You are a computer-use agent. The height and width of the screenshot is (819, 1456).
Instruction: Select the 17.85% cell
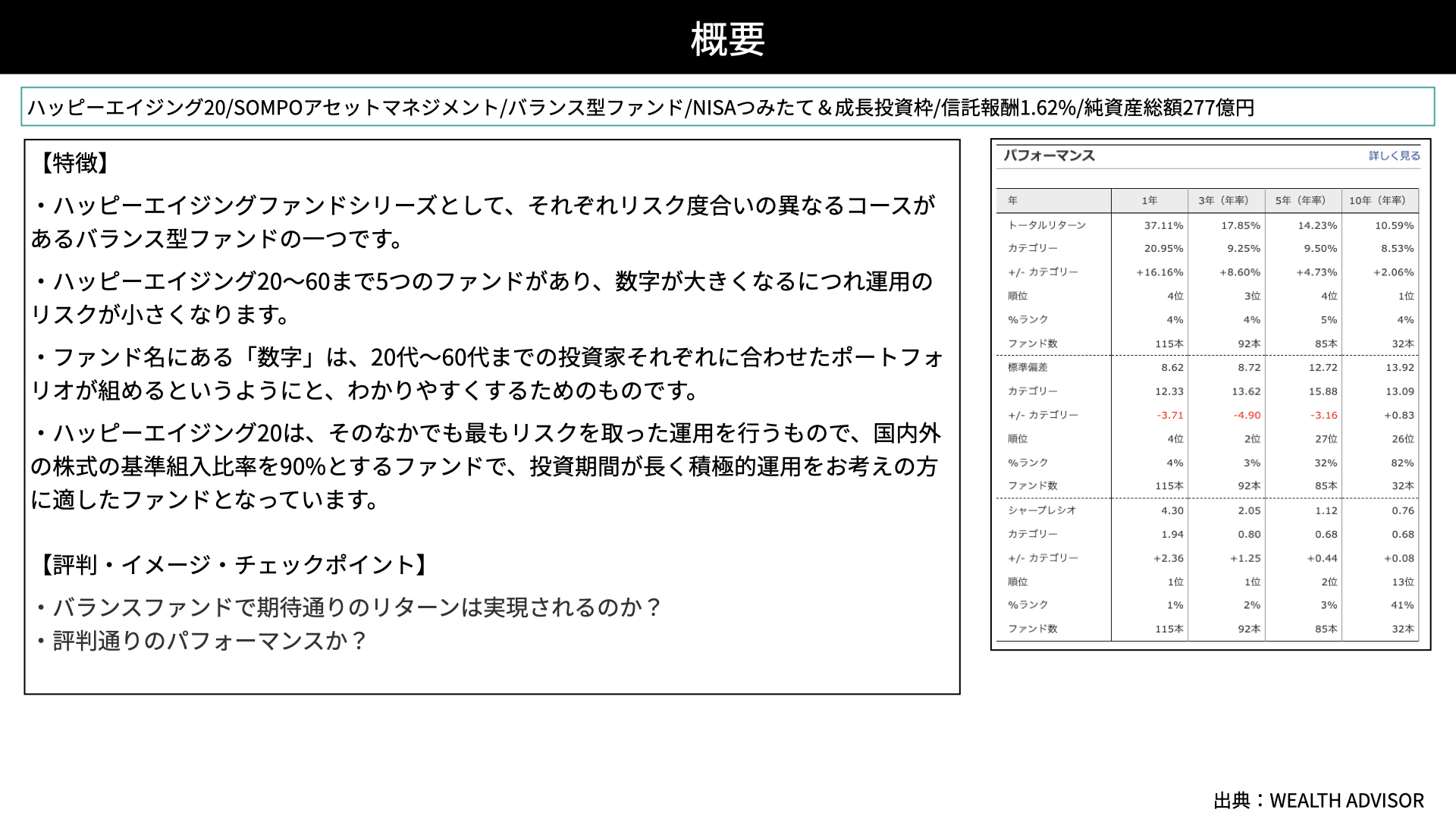click(1241, 225)
